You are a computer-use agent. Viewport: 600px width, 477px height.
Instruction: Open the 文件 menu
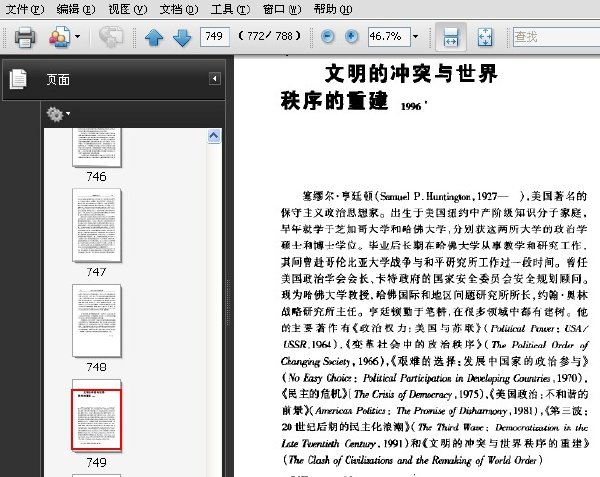click(x=24, y=9)
